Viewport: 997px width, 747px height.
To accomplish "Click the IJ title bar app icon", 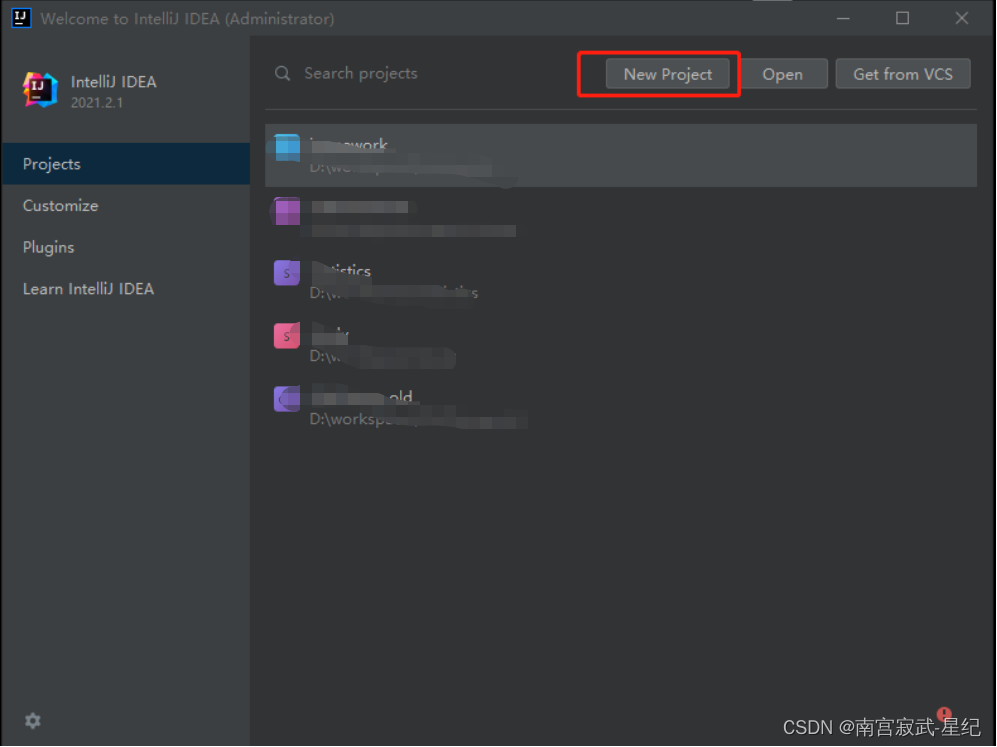I will click(x=21, y=18).
